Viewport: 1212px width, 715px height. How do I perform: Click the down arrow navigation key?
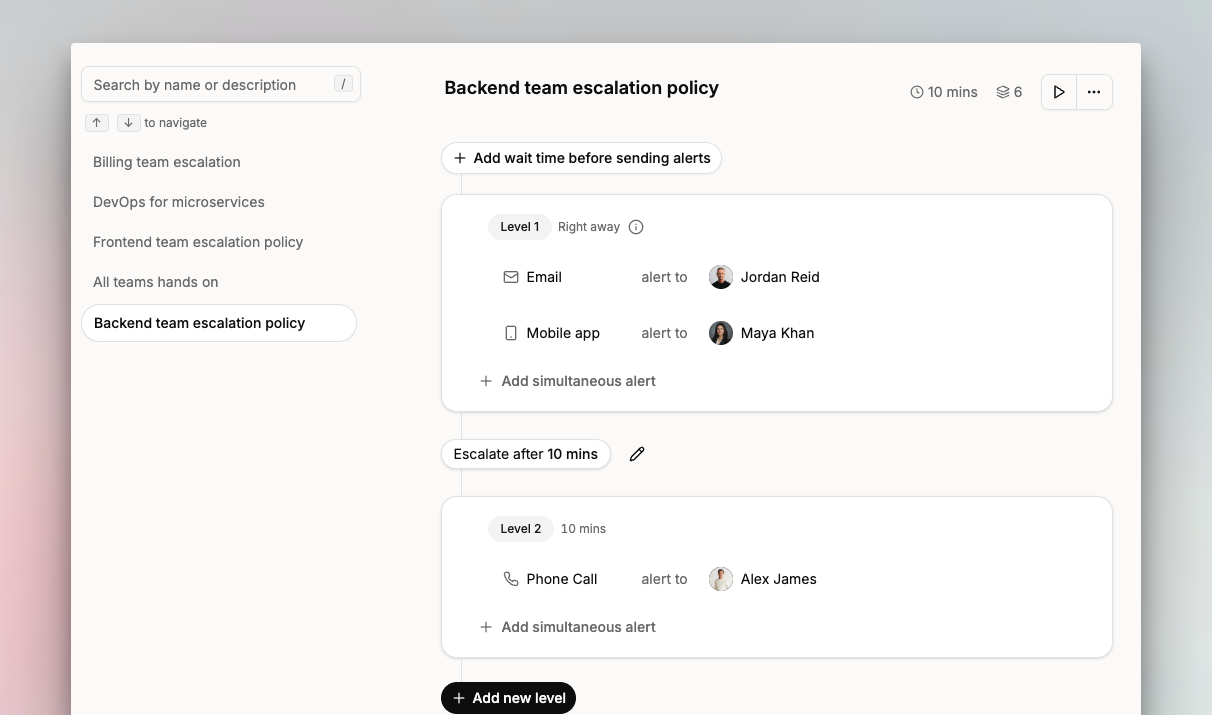[128, 123]
